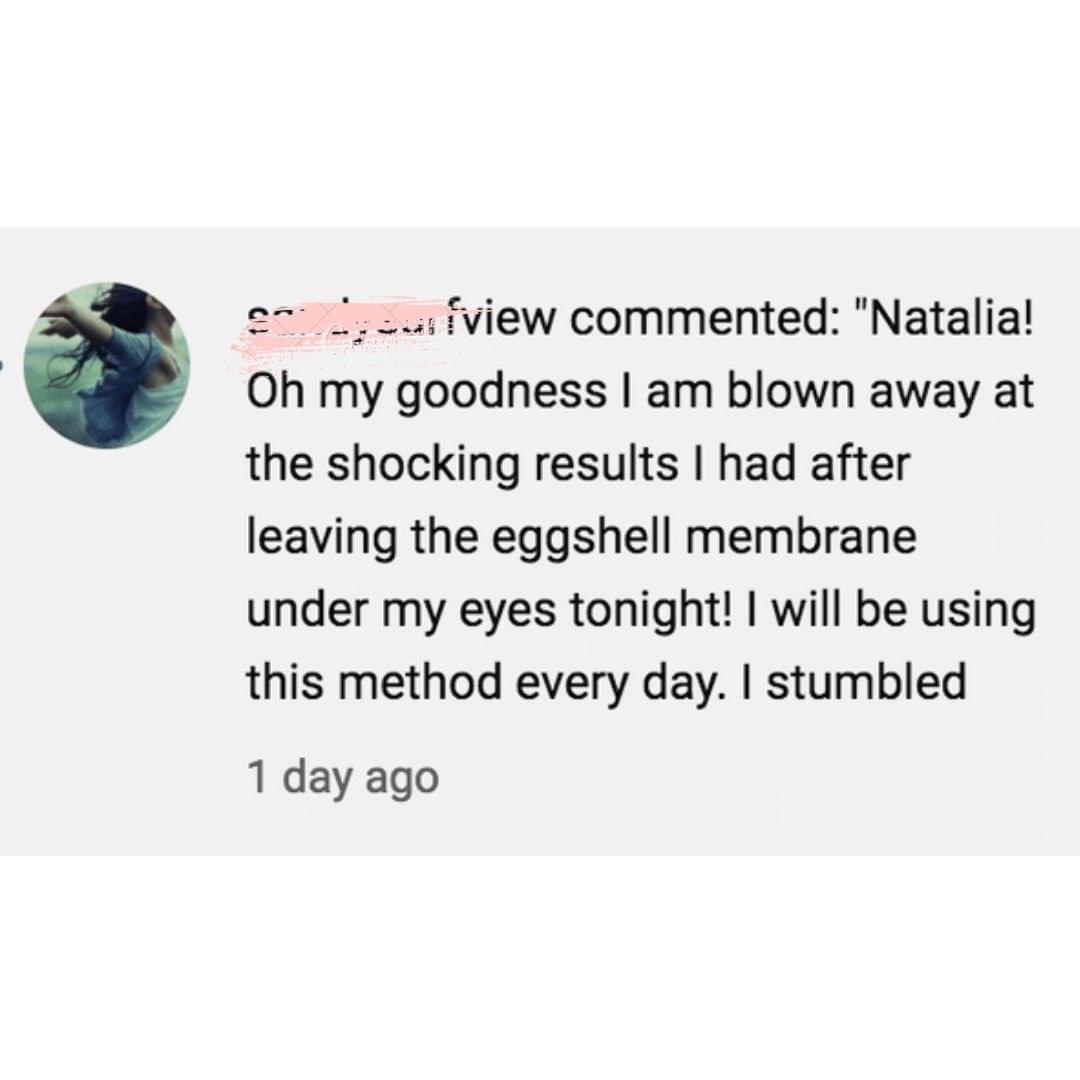Click the line 'under my eyes tonight! I will be using'

pos(641,612)
